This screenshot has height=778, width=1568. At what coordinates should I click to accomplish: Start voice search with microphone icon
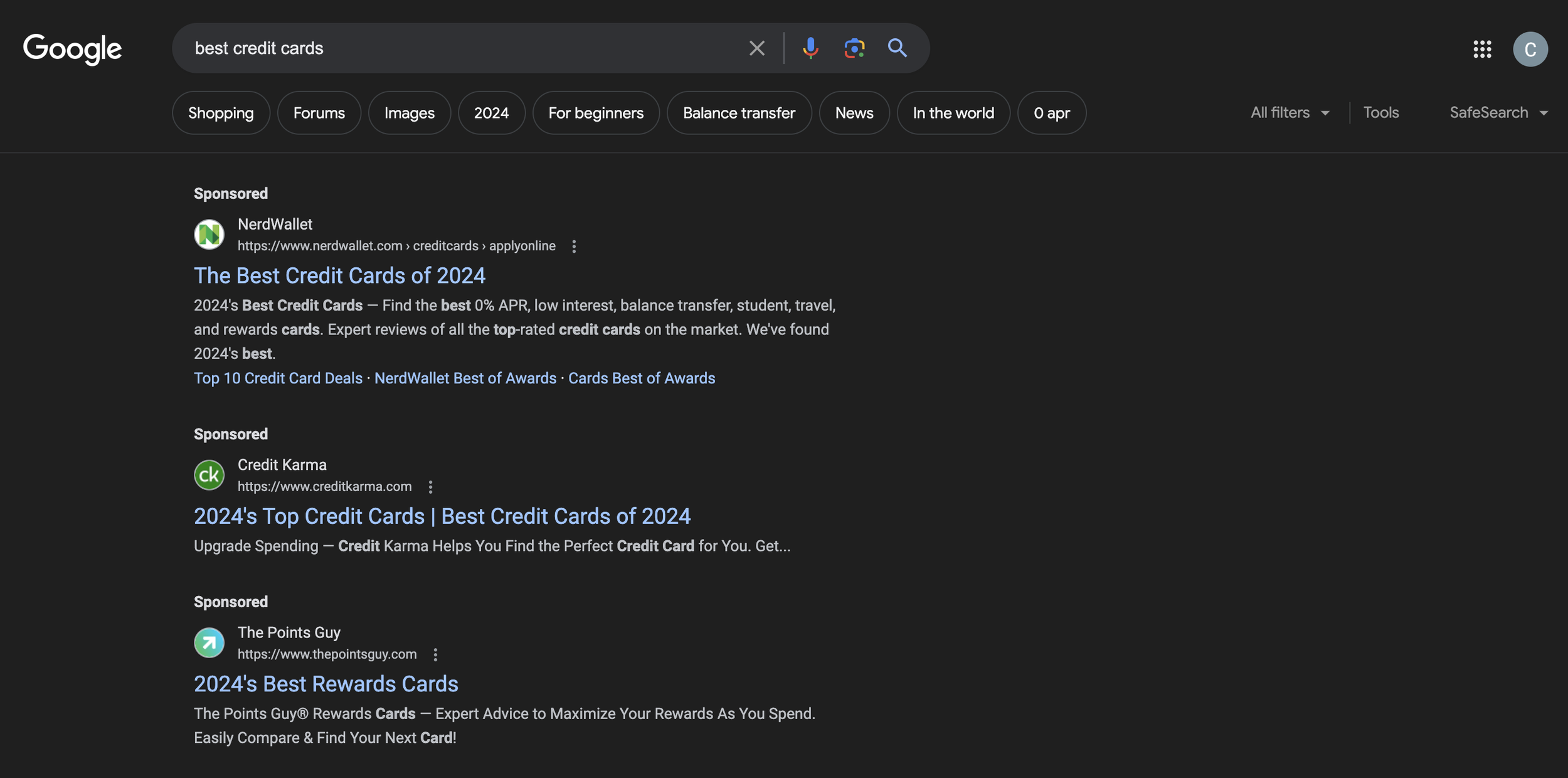810,48
